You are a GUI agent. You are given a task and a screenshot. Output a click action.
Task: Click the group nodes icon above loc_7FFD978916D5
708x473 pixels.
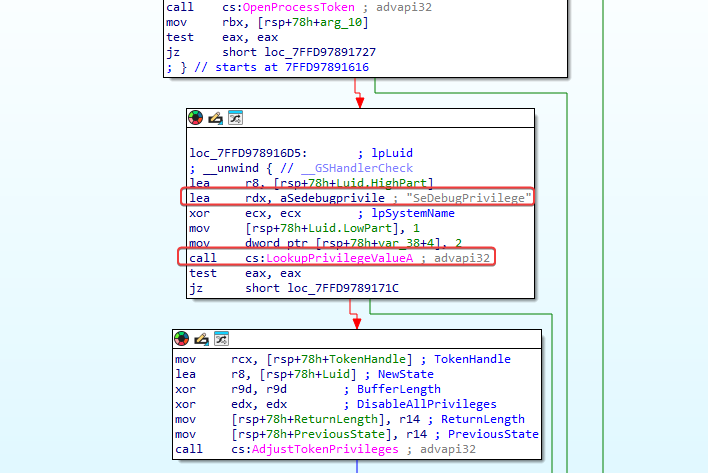(235, 118)
